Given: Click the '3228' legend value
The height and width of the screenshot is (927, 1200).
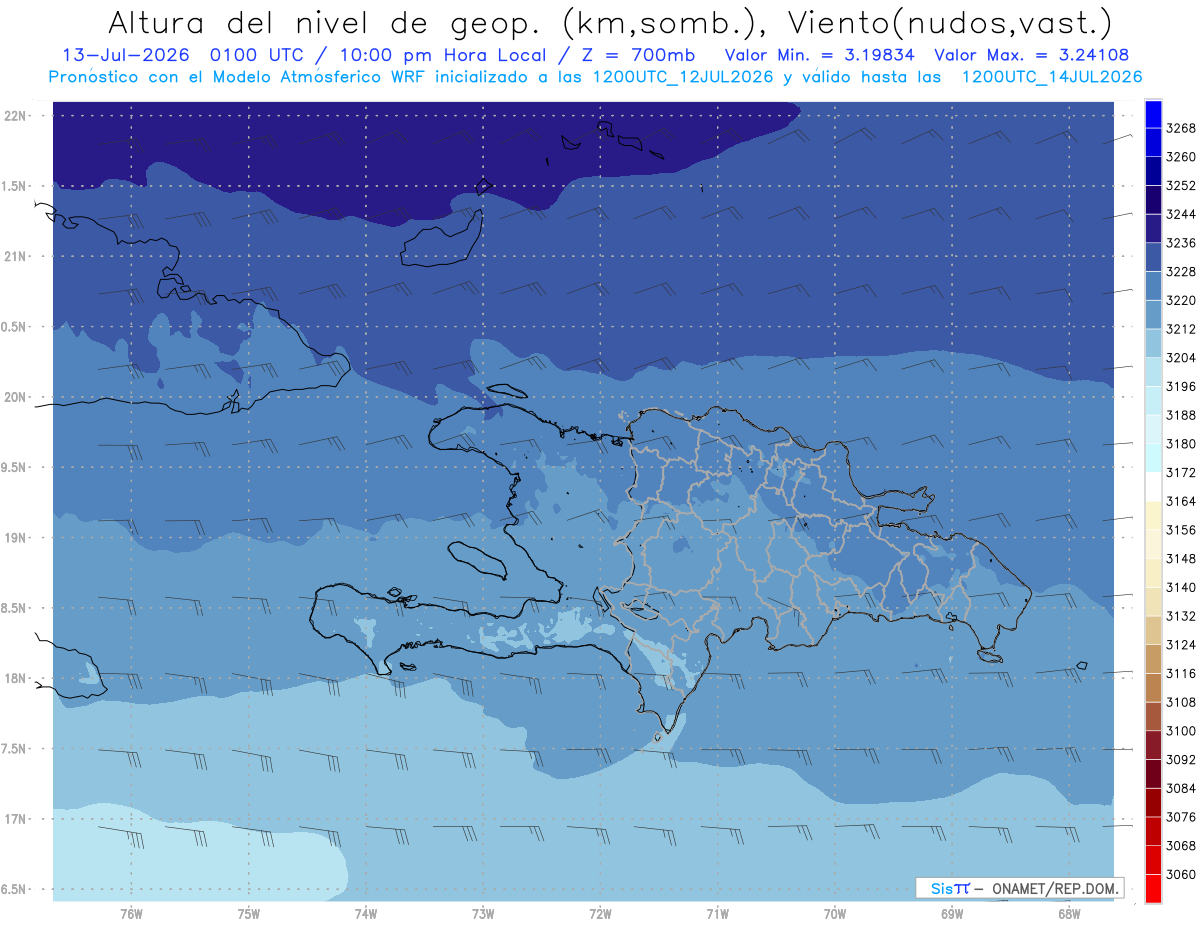Looking at the screenshot, I should click(x=1181, y=272).
